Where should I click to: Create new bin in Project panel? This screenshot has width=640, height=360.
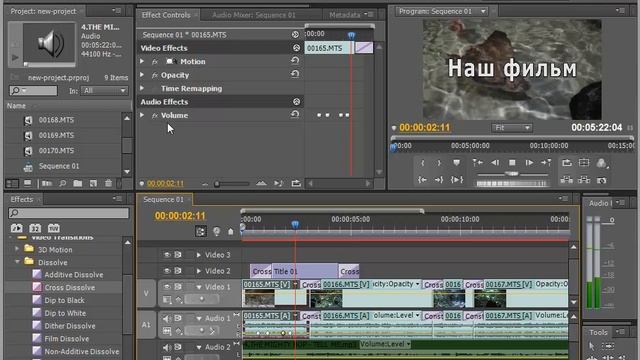click(78, 183)
